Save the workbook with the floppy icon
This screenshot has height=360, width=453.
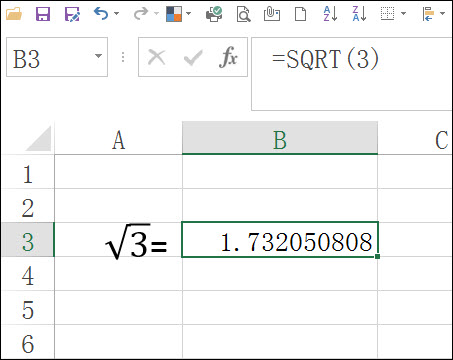tap(43, 14)
